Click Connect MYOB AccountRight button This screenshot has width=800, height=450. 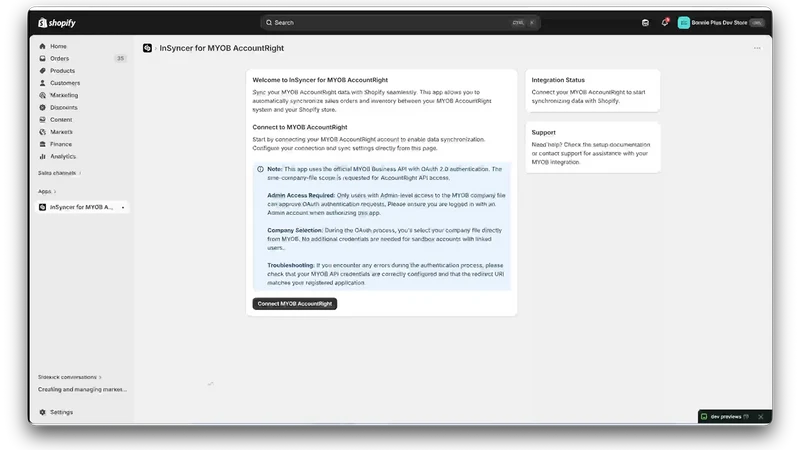(x=294, y=304)
